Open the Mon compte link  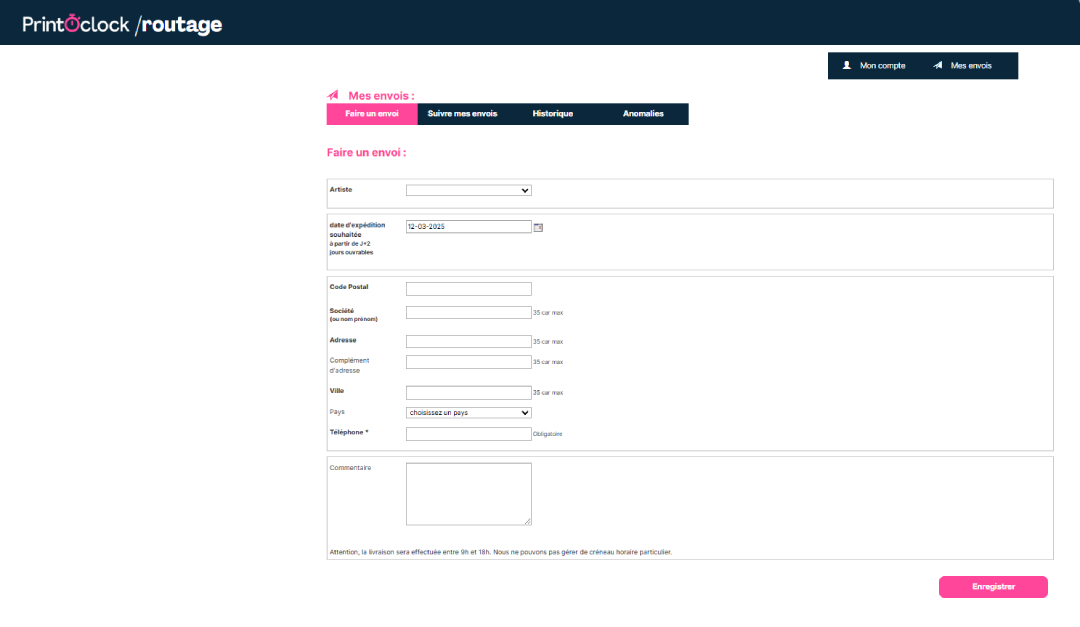point(882,65)
